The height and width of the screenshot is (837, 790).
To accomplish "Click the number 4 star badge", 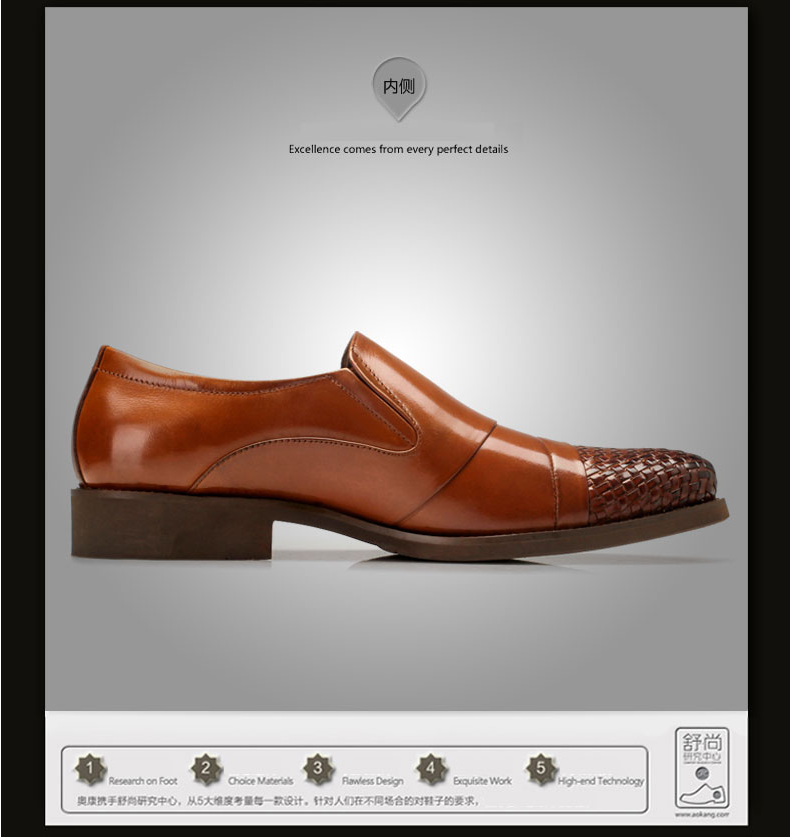I will [431, 769].
